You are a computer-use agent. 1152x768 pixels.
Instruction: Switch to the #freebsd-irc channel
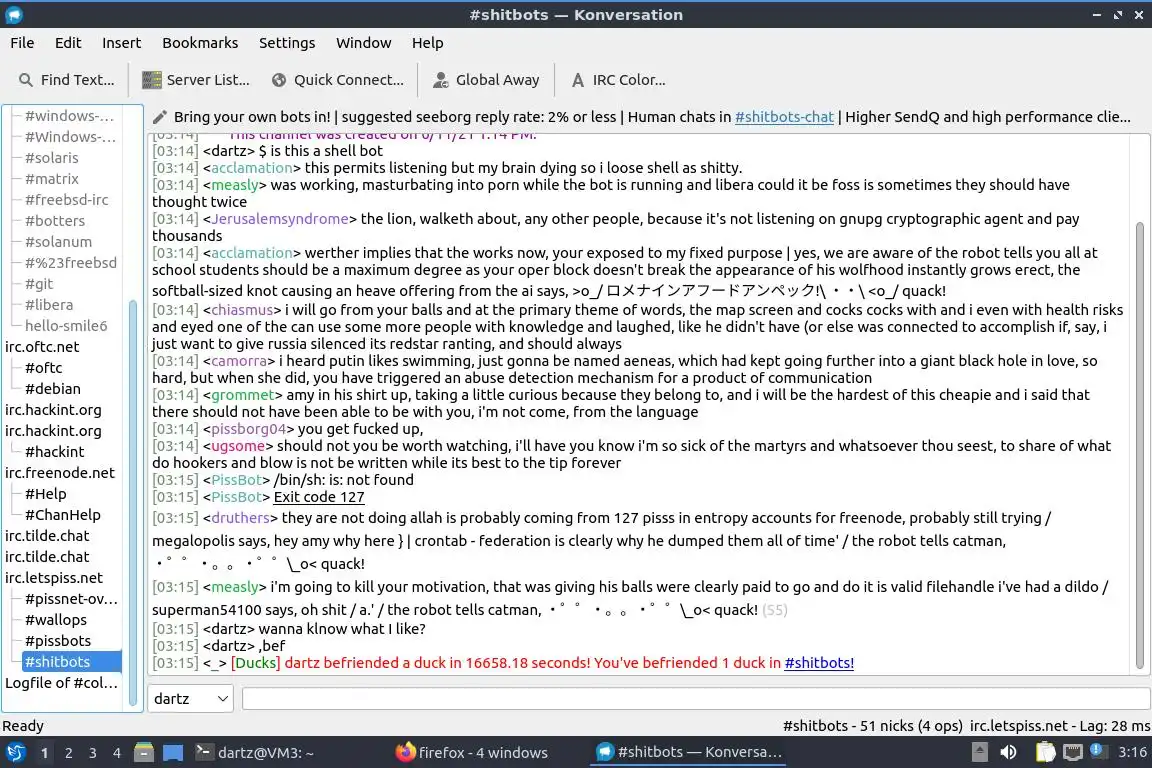point(66,200)
